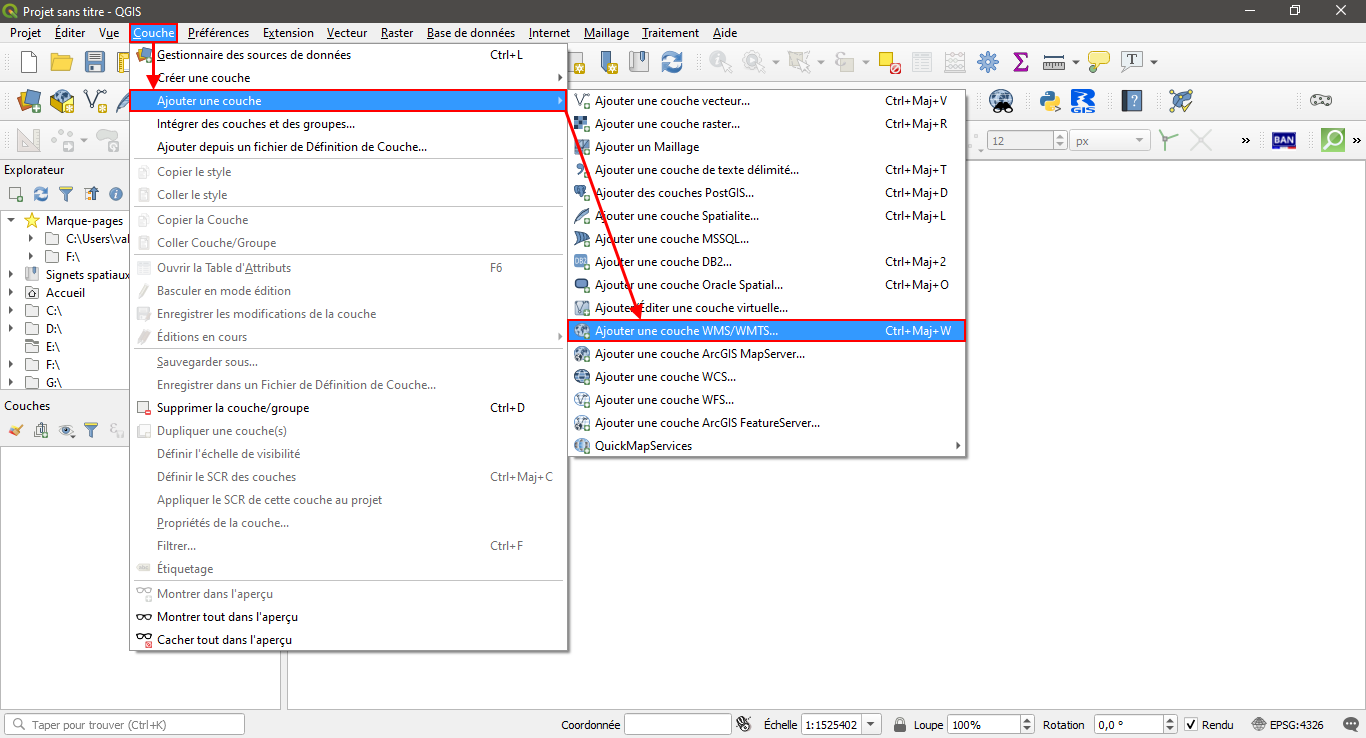Expand the D:\ drive node
The image size is (1366, 738).
pyautogui.click(x=11, y=329)
